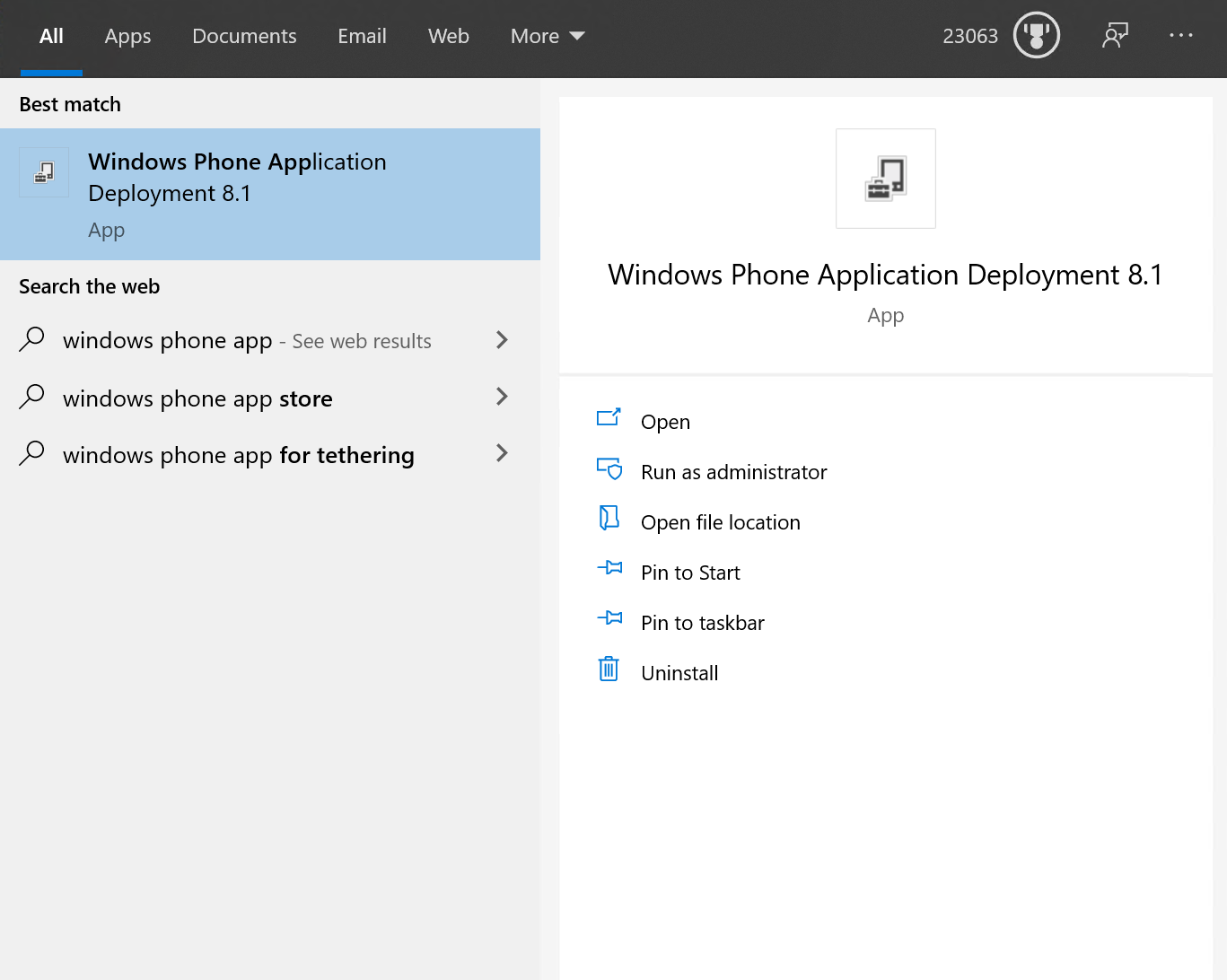Click the Open launch icon
Image resolution: width=1227 pixels, height=980 pixels.
tap(609, 417)
